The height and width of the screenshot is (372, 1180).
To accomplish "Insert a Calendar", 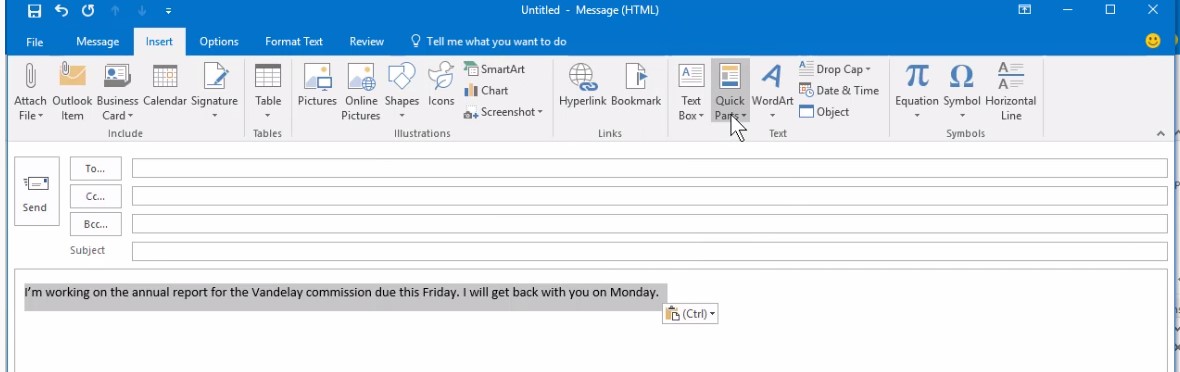I will point(165,85).
